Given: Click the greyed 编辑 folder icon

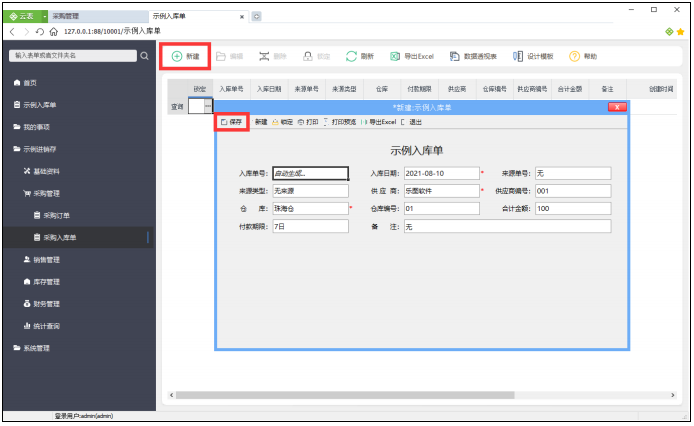Looking at the screenshot, I should coord(221,56).
